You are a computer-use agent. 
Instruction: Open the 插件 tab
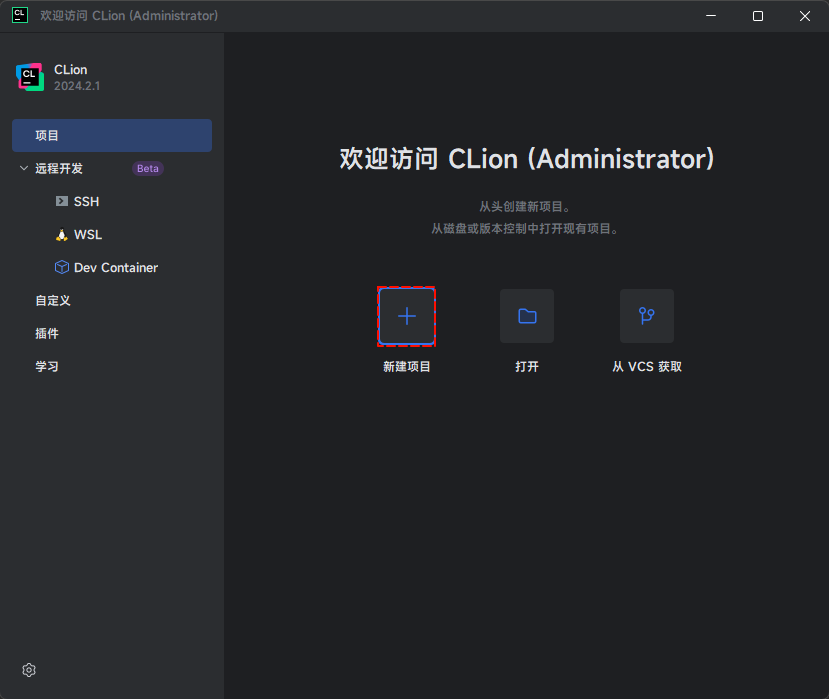[x=47, y=333]
